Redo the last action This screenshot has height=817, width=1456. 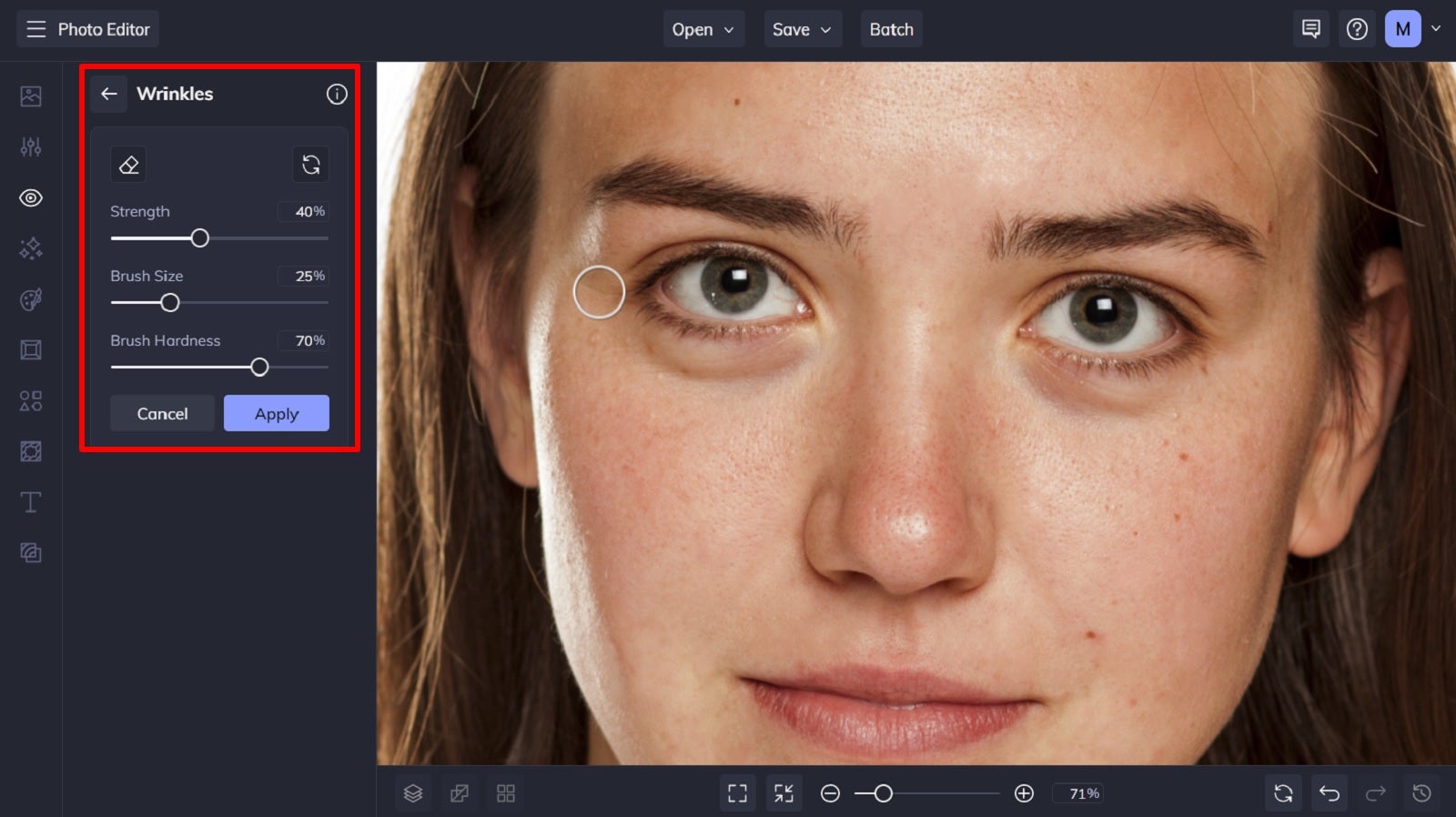click(1376, 793)
